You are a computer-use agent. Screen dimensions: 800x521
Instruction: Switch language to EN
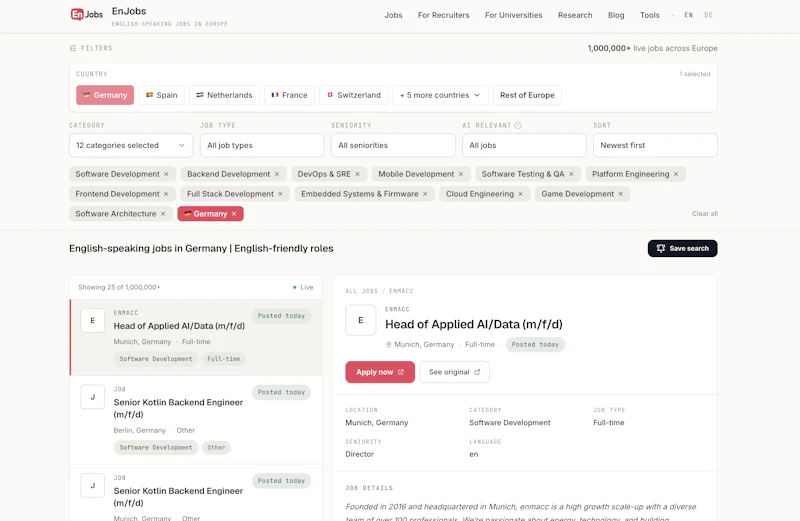[689, 15]
